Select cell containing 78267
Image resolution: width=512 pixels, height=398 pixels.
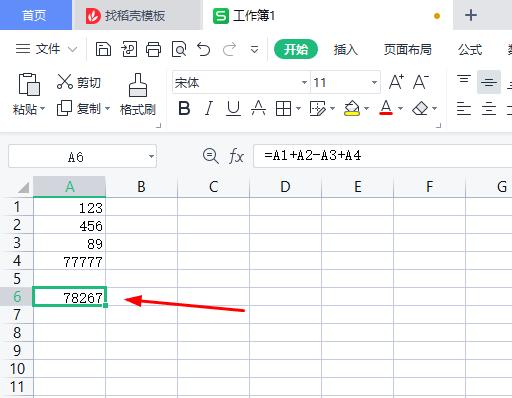pos(70,297)
